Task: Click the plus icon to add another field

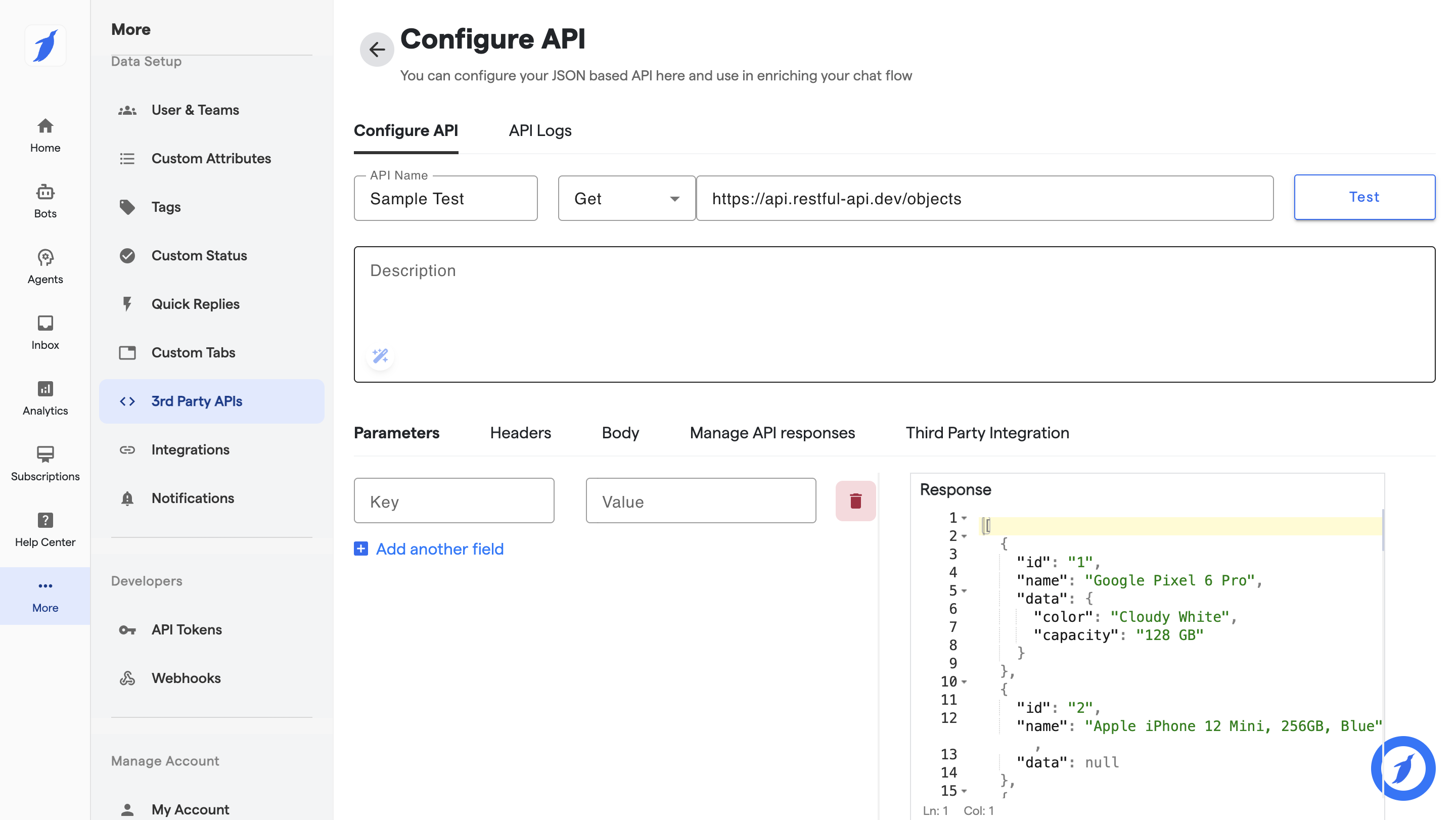Action: (360, 549)
